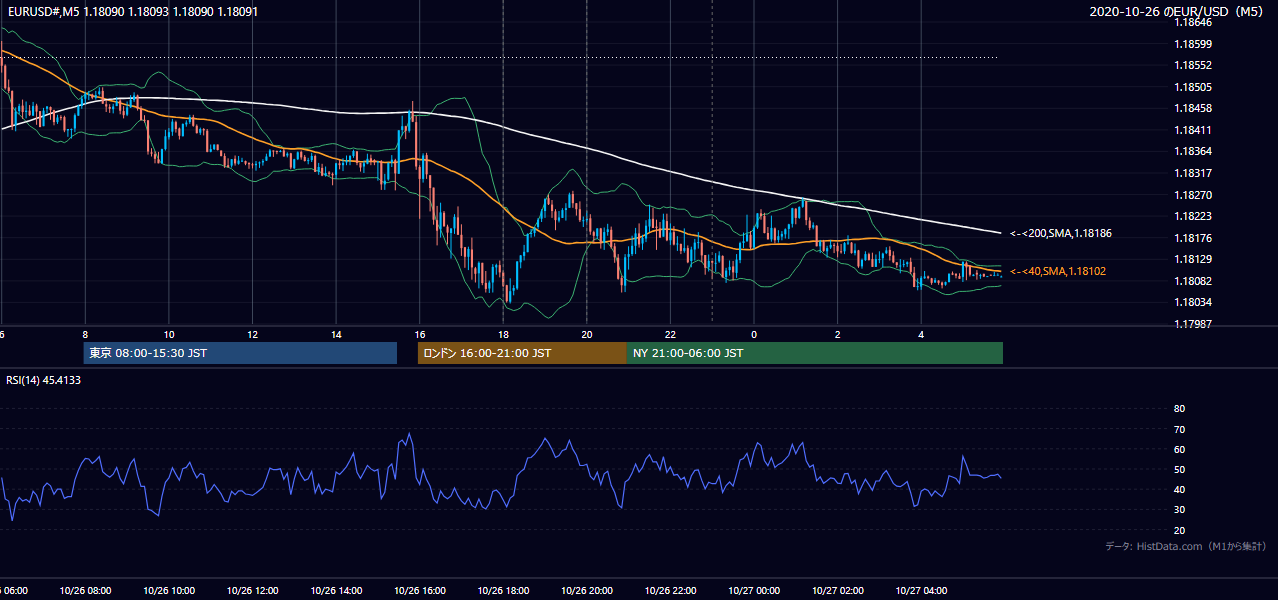
Task: Click the 10/26 10:00 date axis label
Action: pyautogui.click(x=169, y=591)
